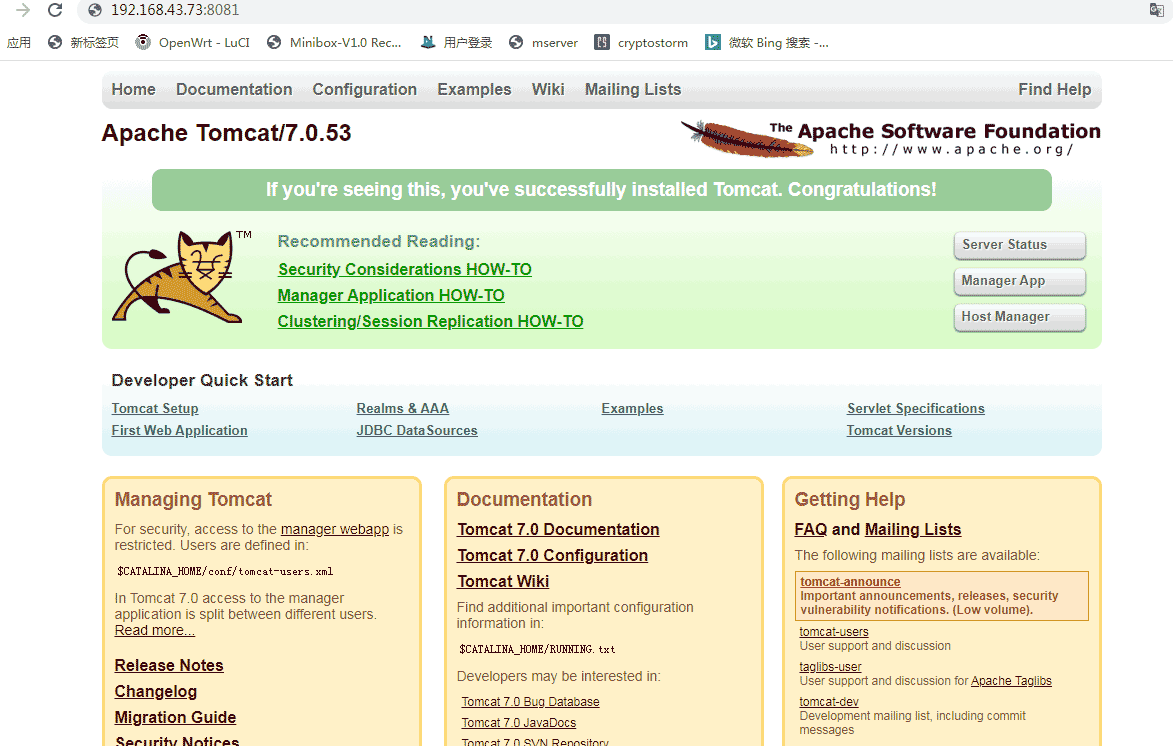Open the Bing search bookmark

tap(767, 42)
